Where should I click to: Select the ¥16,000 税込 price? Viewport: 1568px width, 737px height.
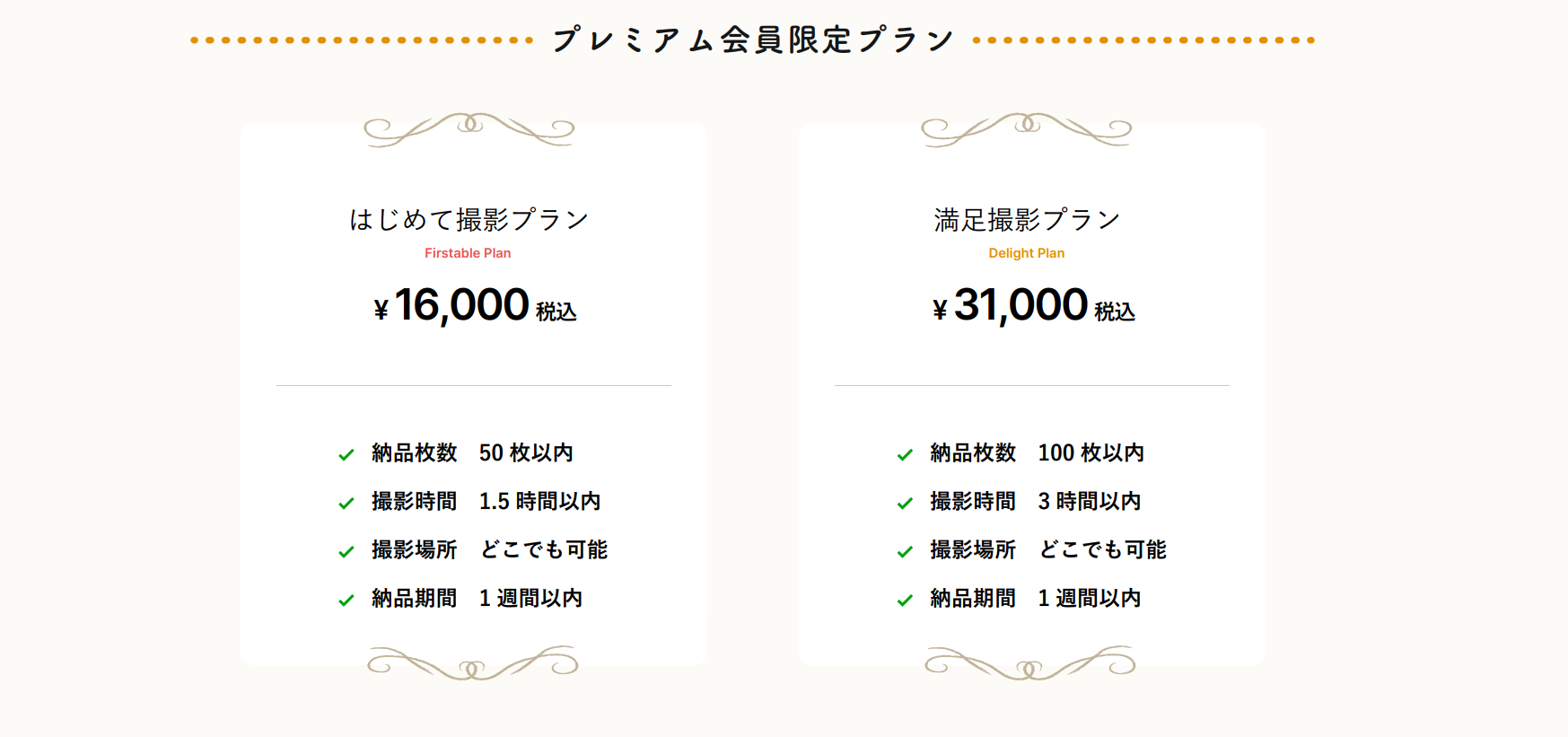(x=475, y=306)
